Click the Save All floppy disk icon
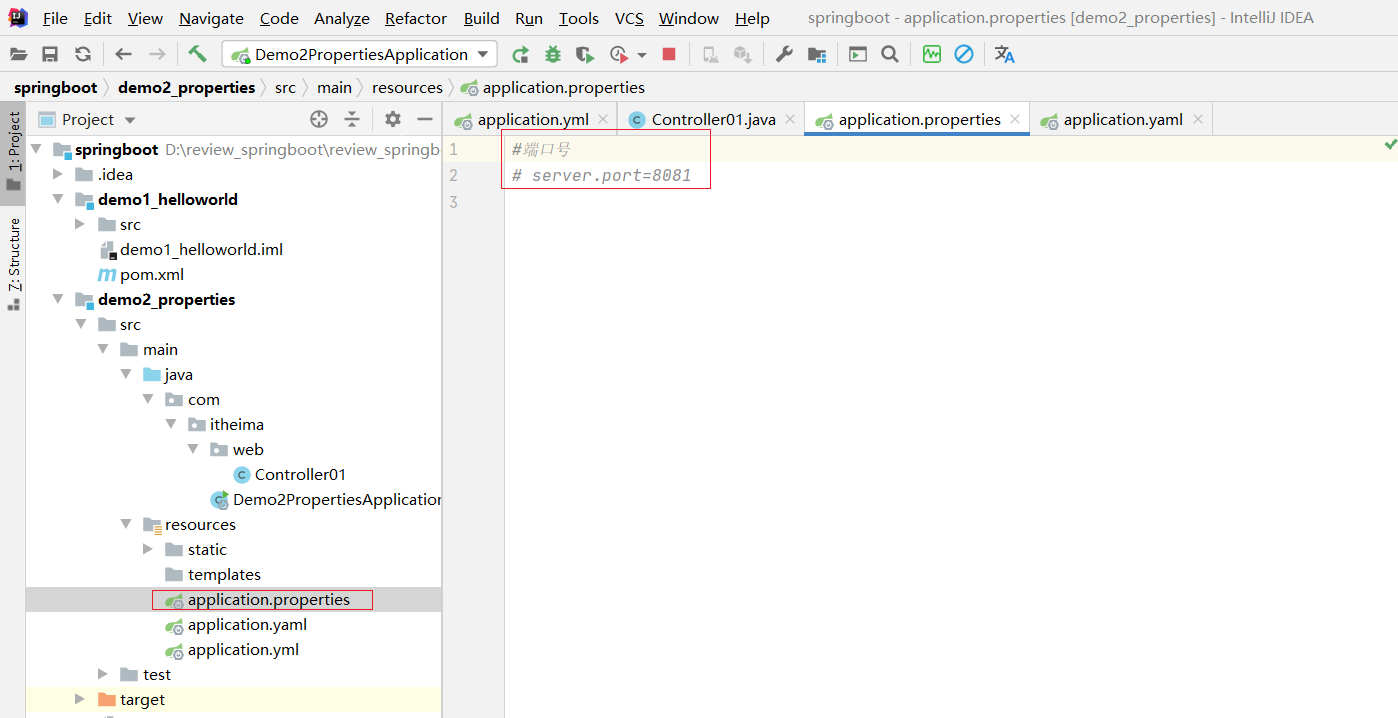This screenshot has height=718, width=1398. click(50, 54)
